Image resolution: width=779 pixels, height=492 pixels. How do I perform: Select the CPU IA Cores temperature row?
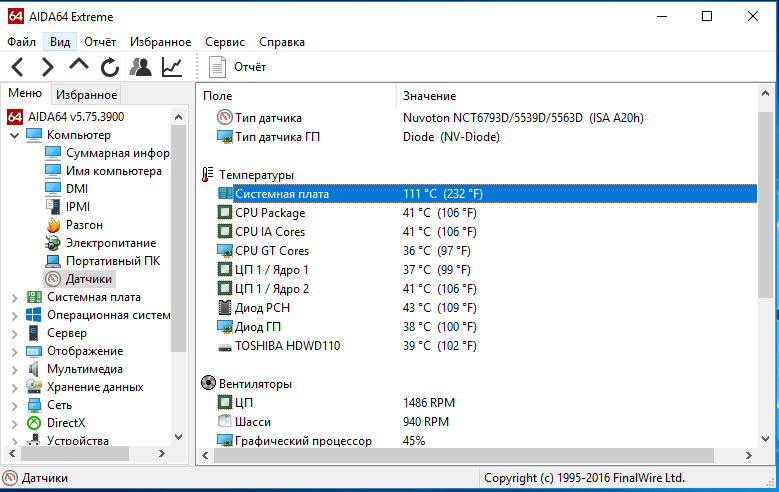coord(487,232)
